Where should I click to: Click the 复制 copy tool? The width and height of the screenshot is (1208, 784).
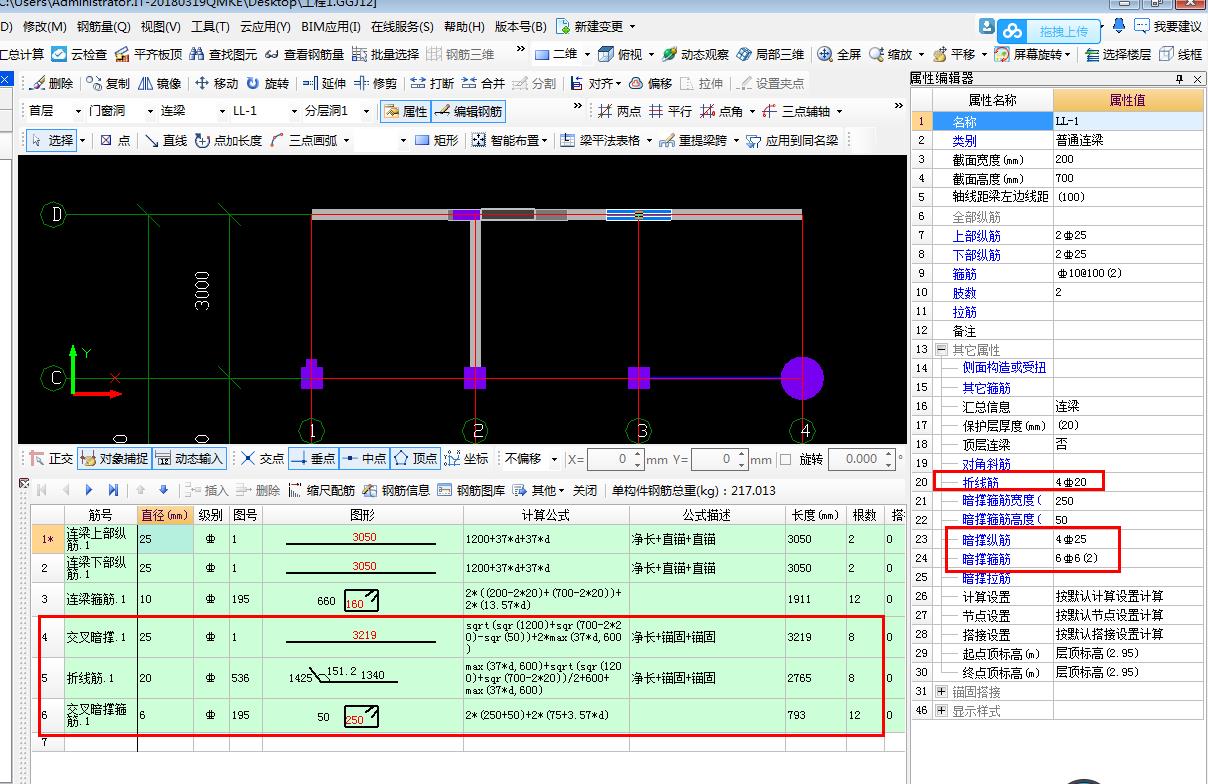(x=108, y=83)
